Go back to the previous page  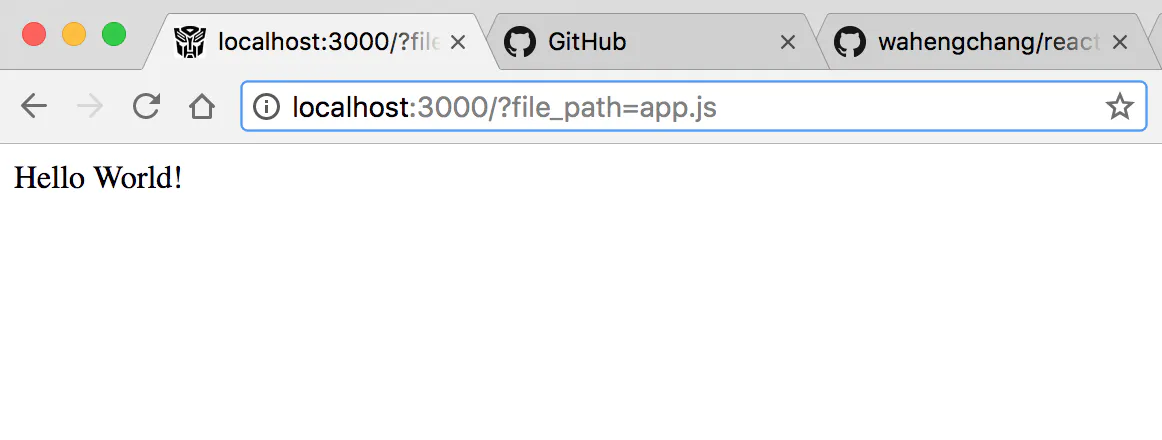[x=34, y=107]
